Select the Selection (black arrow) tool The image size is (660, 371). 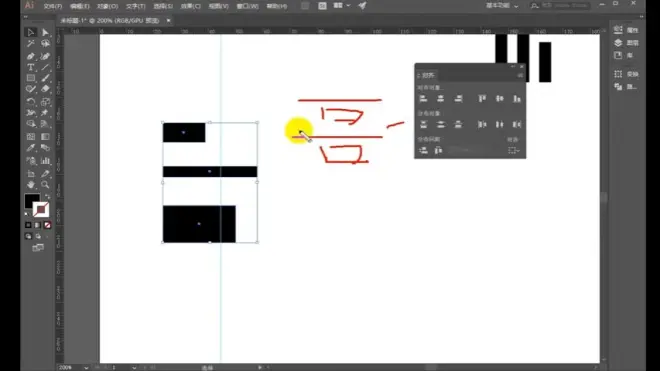tap(31, 32)
